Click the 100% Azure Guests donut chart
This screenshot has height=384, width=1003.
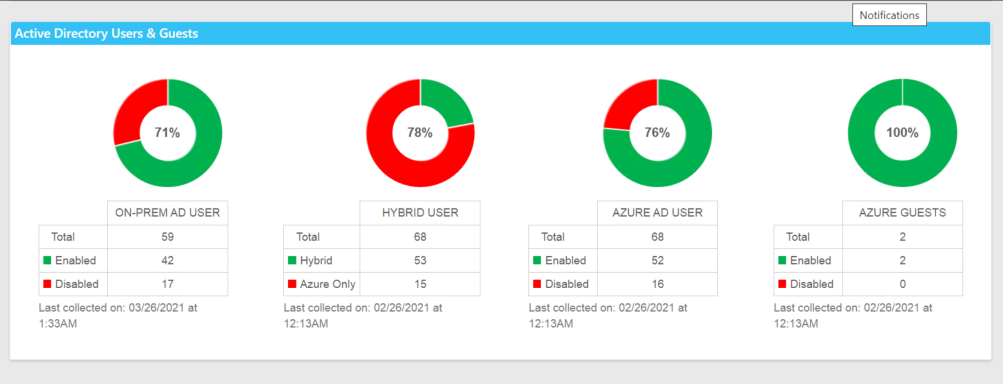click(x=902, y=133)
